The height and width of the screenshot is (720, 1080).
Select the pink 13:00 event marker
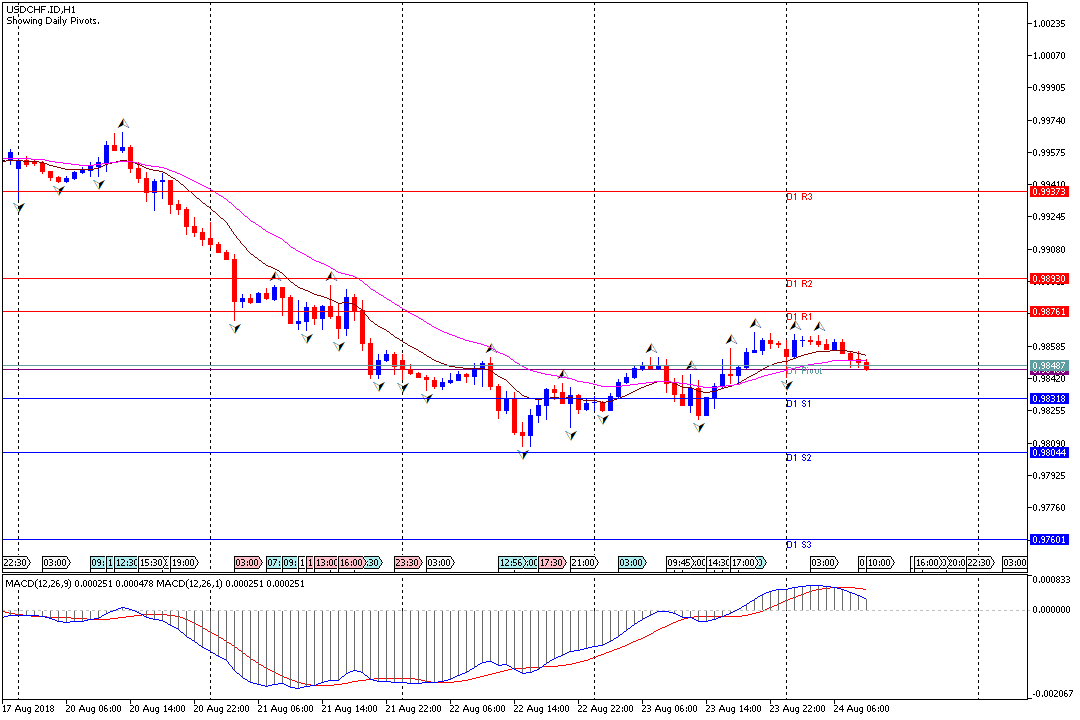point(326,563)
